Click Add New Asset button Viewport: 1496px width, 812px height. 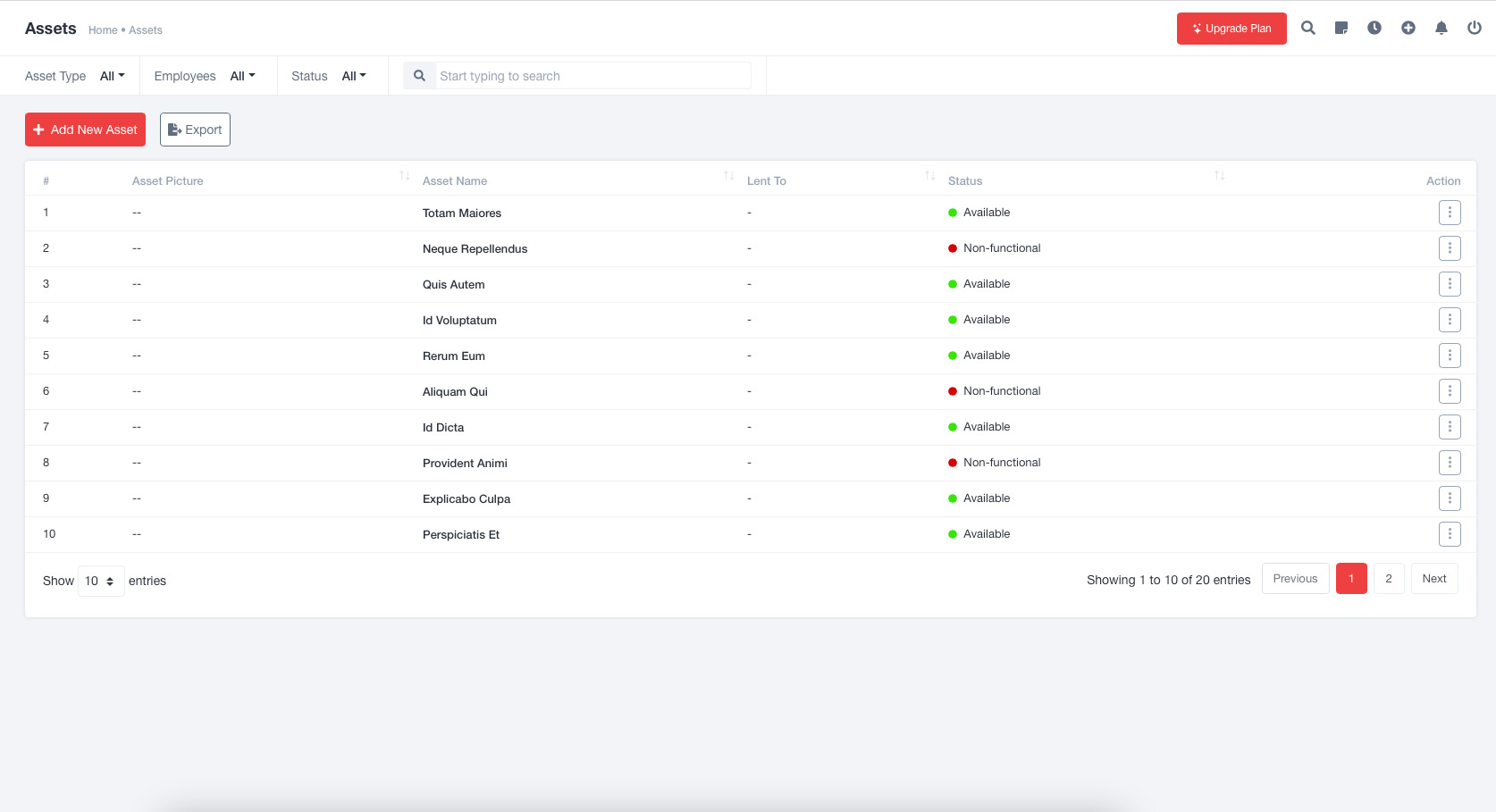click(85, 130)
